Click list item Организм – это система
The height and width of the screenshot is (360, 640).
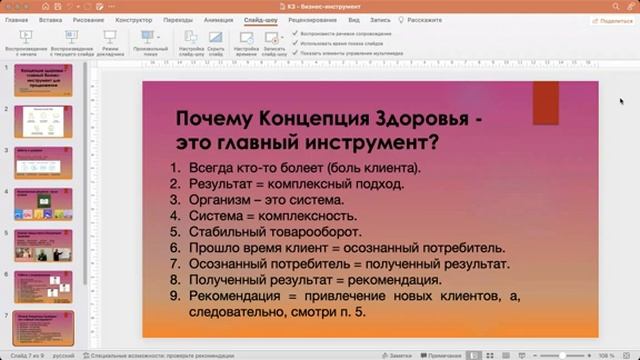coord(266,200)
